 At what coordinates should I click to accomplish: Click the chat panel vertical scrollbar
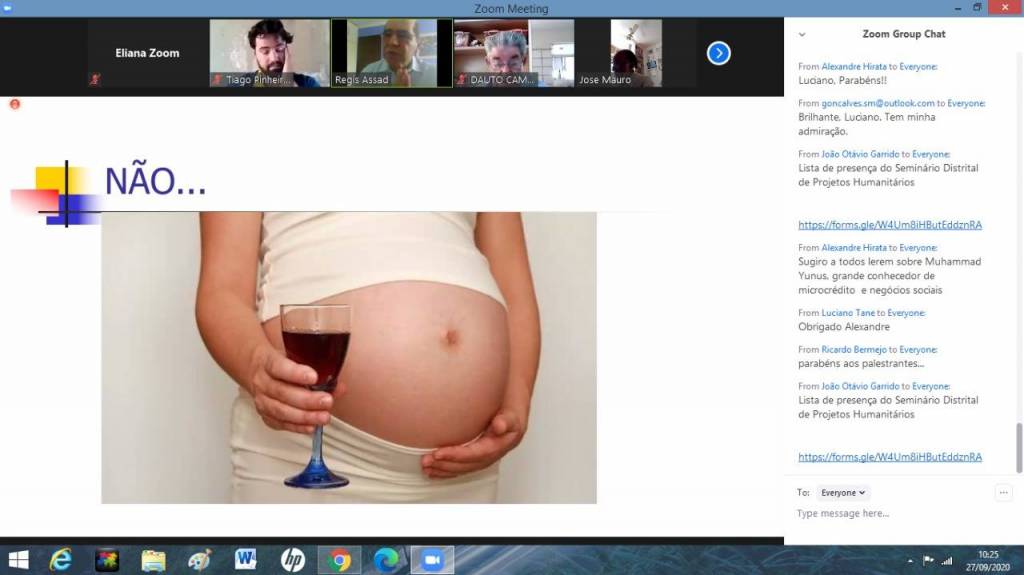point(1019,445)
